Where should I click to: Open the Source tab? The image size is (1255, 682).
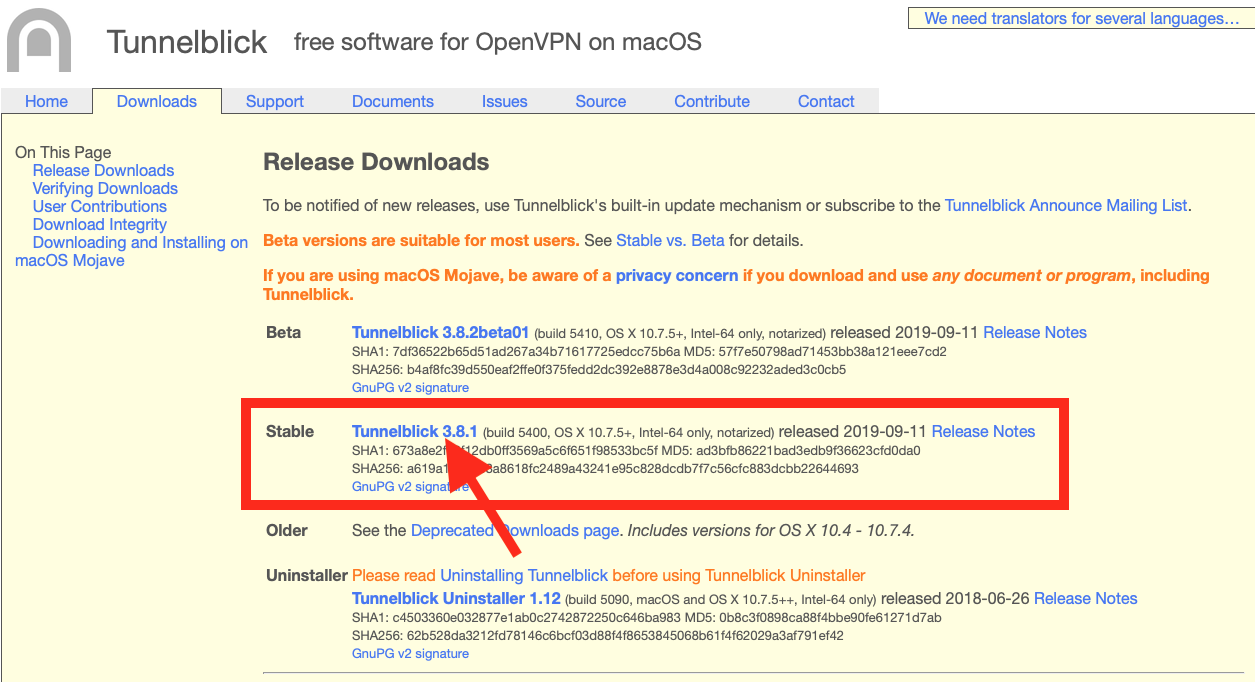601,101
